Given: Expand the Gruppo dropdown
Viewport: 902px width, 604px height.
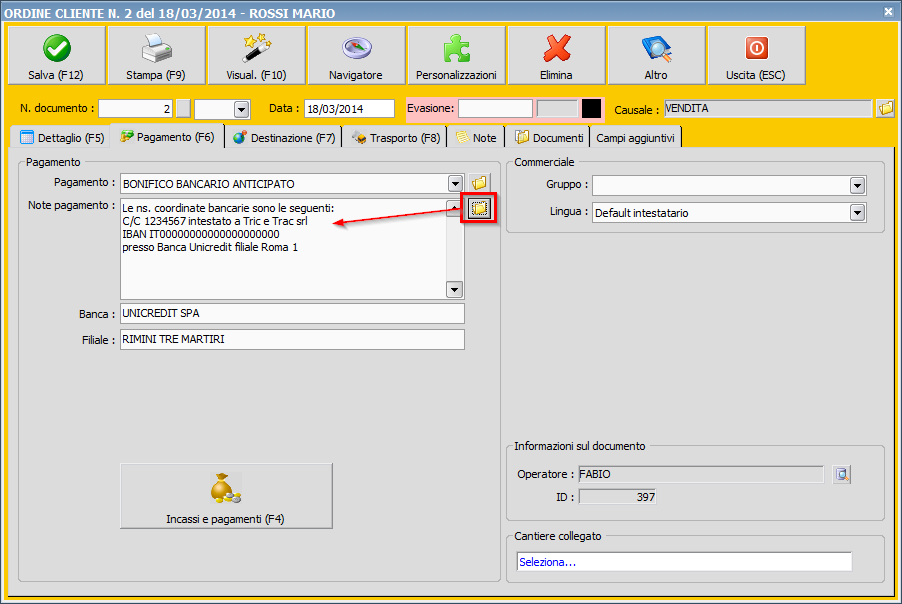Looking at the screenshot, I should coord(857,185).
